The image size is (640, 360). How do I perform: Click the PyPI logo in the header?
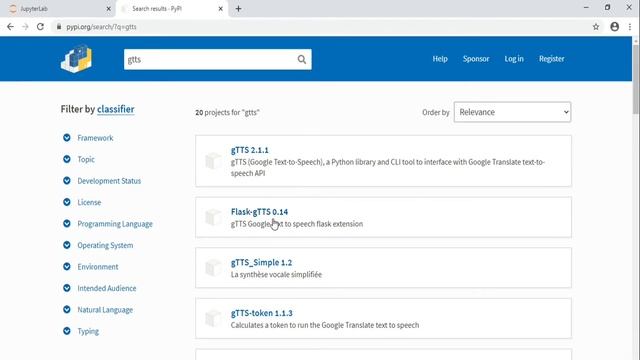coord(77,59)
